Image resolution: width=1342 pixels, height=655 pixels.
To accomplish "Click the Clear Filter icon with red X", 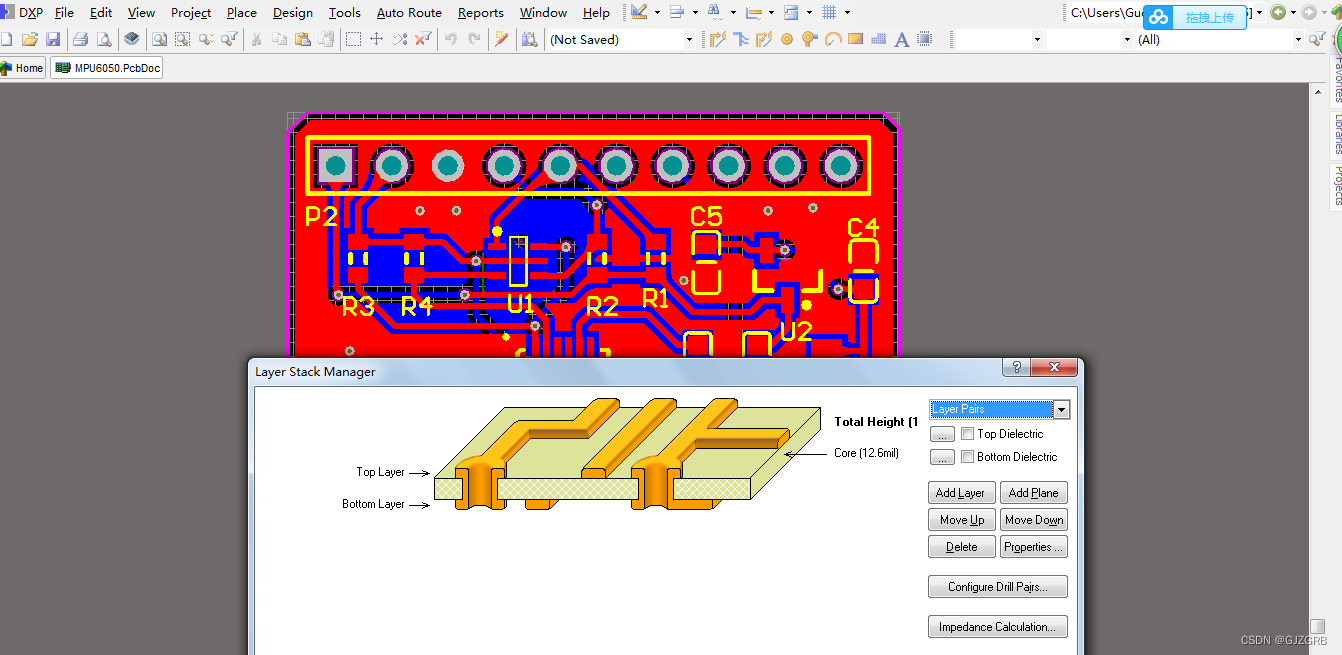I will [x=423, y=39].
